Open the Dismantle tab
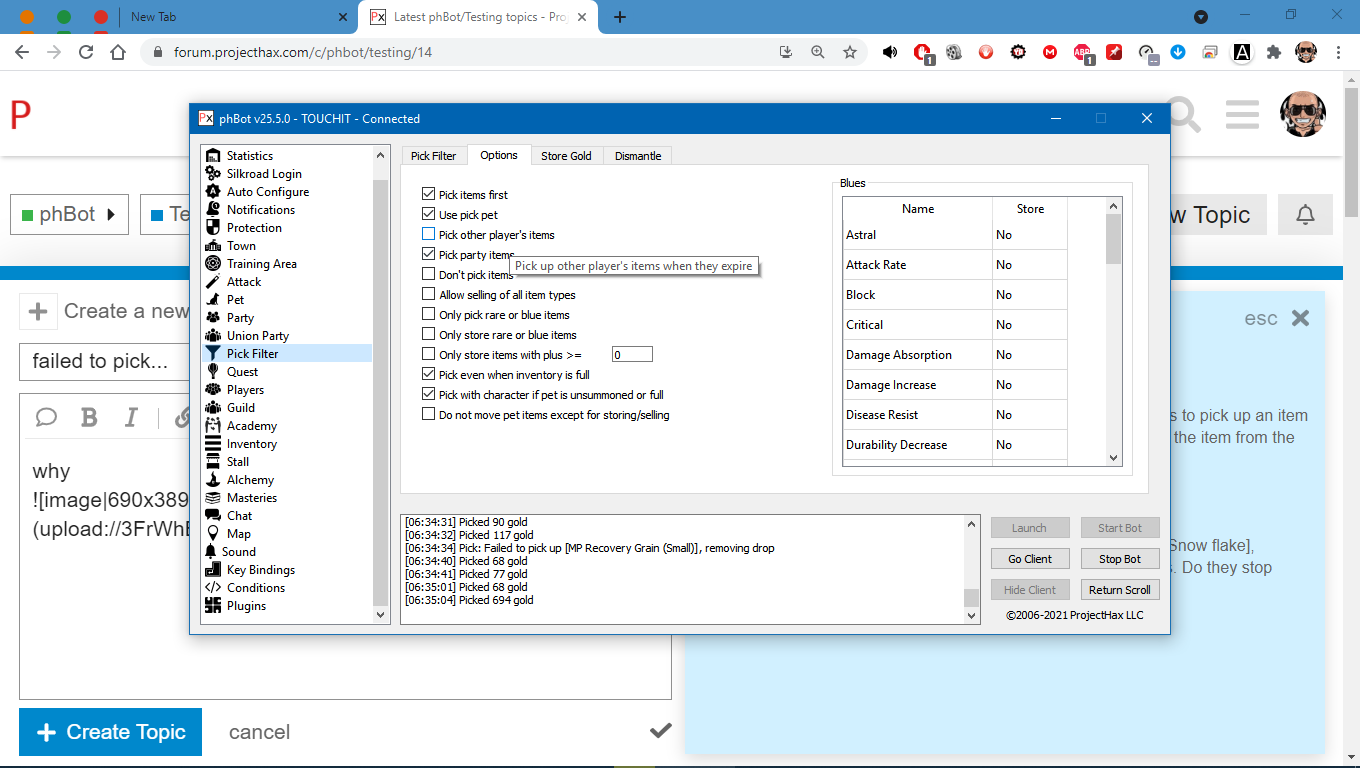Image resolution: width=1360 pixels, height=768 pixels. click(x=638, y=156)
